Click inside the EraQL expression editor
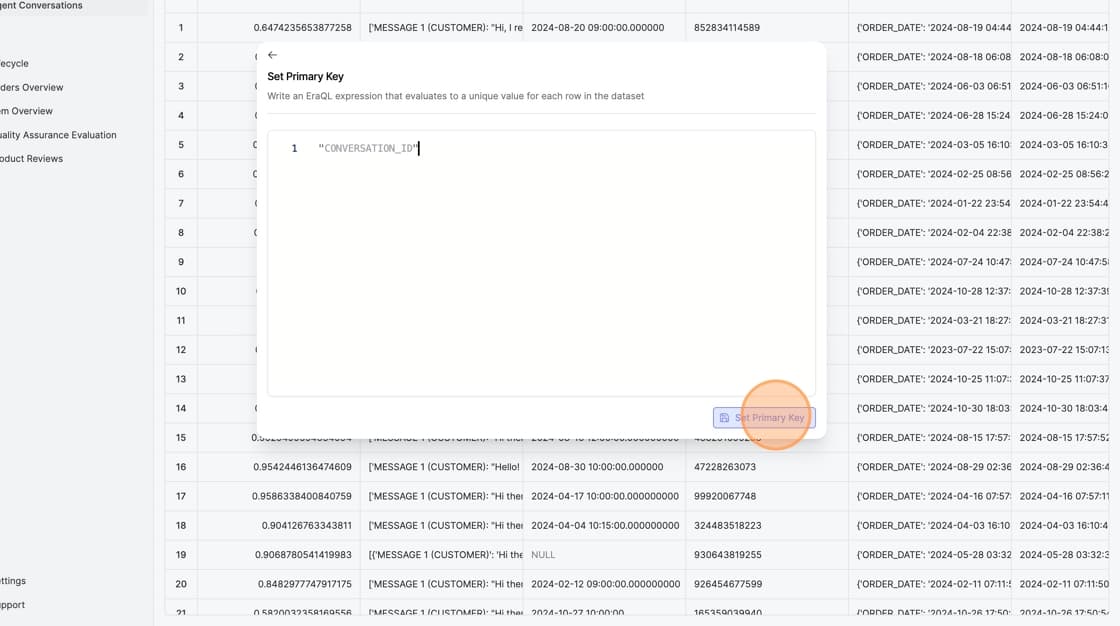Screen dimensions: 1120x626 pyautogui.click(x=540, y=270)
